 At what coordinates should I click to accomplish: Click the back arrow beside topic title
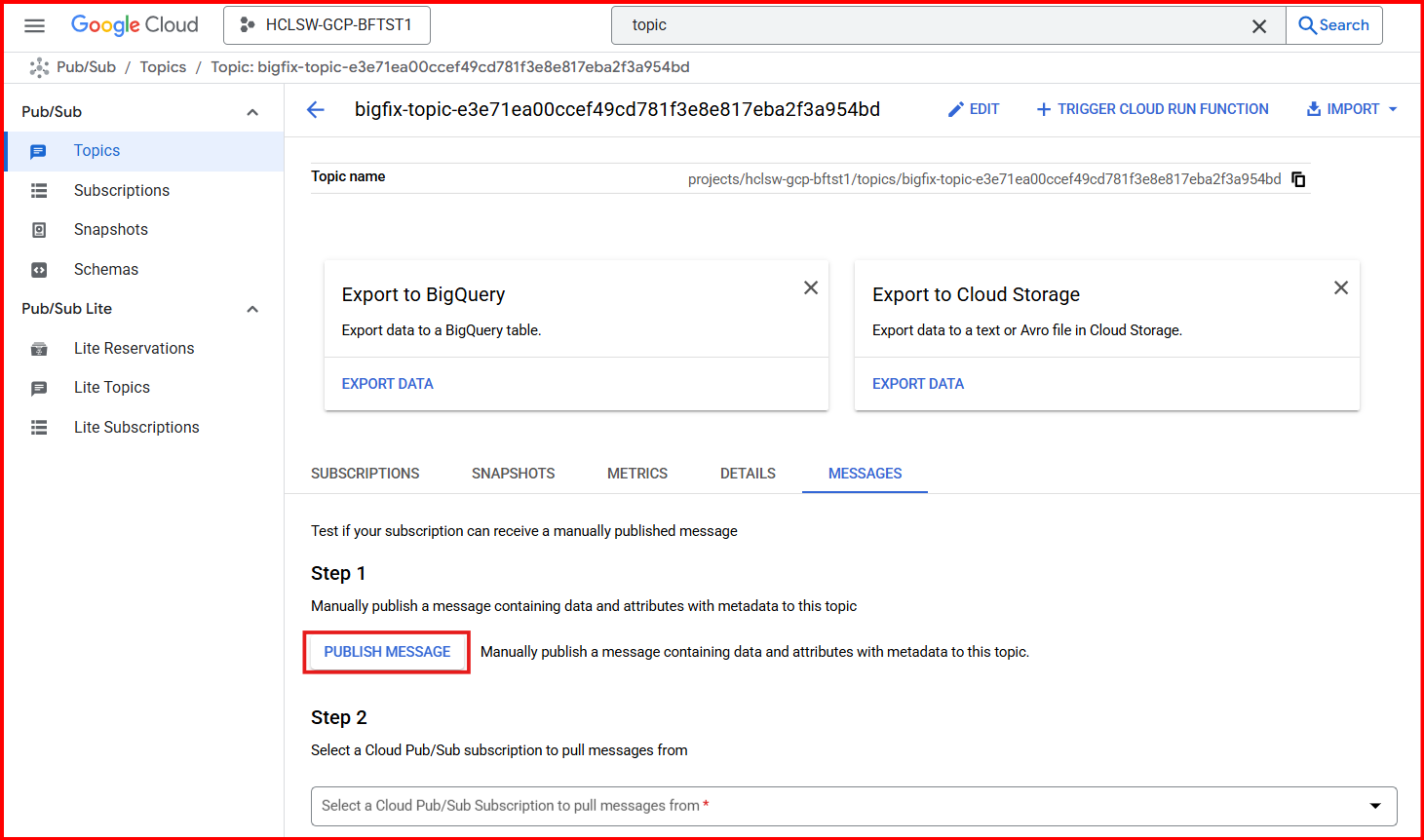[x=316, y=110]
